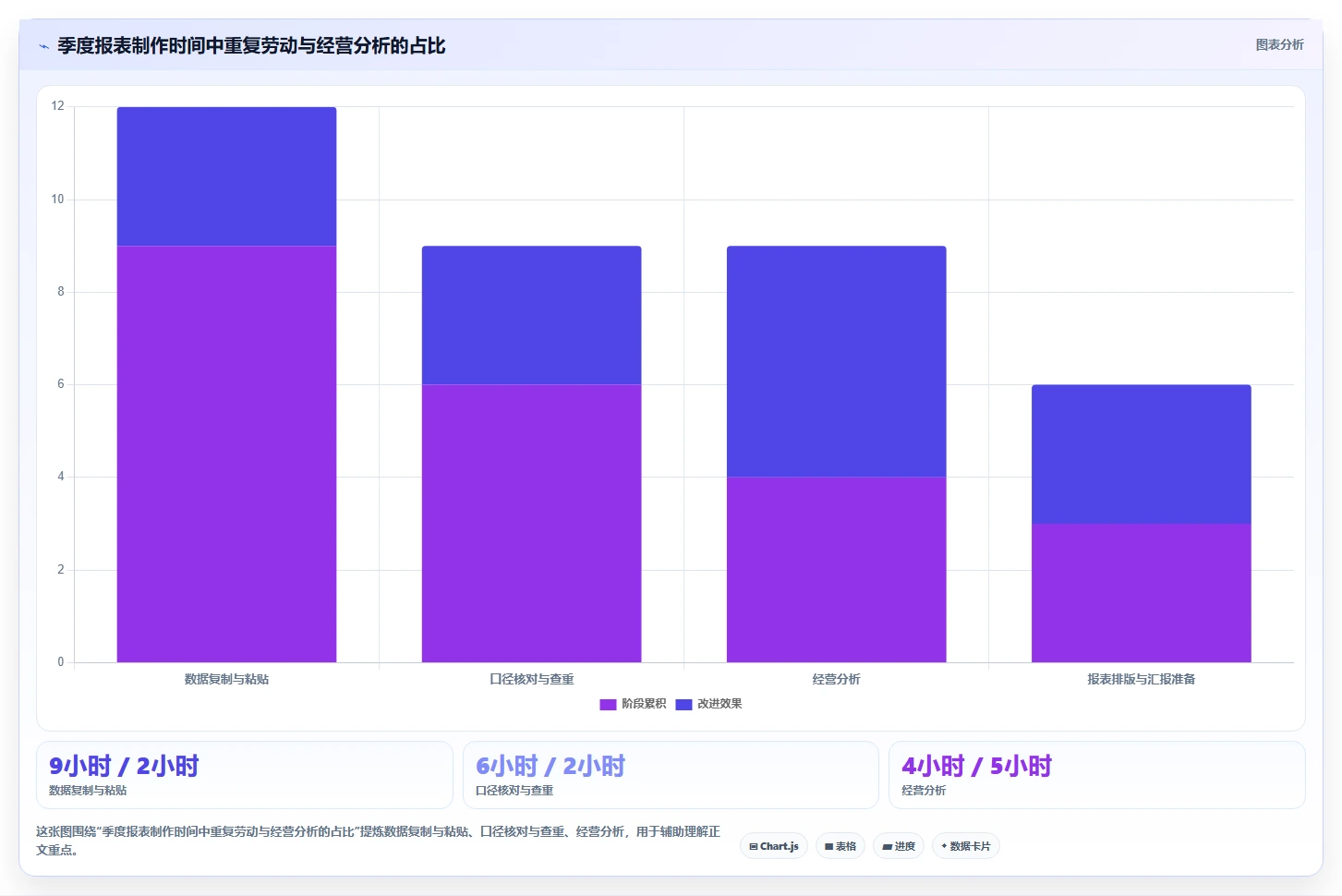Click the x-axis label 经营分析
Viewport: 1342px width, 896px height.
(x=836, y=679)
